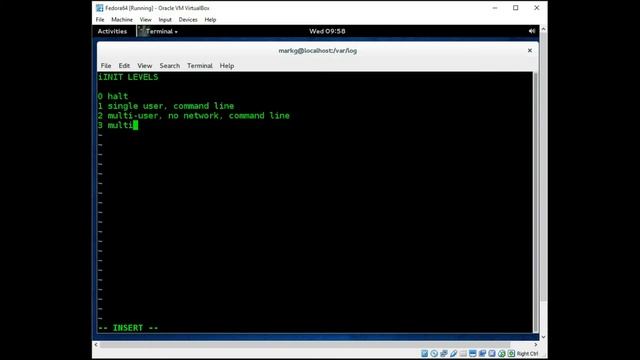This screenshot has height=360, width=640.
Task: Close the markg@localhost terminal window
Action: [x=530, y=51]
